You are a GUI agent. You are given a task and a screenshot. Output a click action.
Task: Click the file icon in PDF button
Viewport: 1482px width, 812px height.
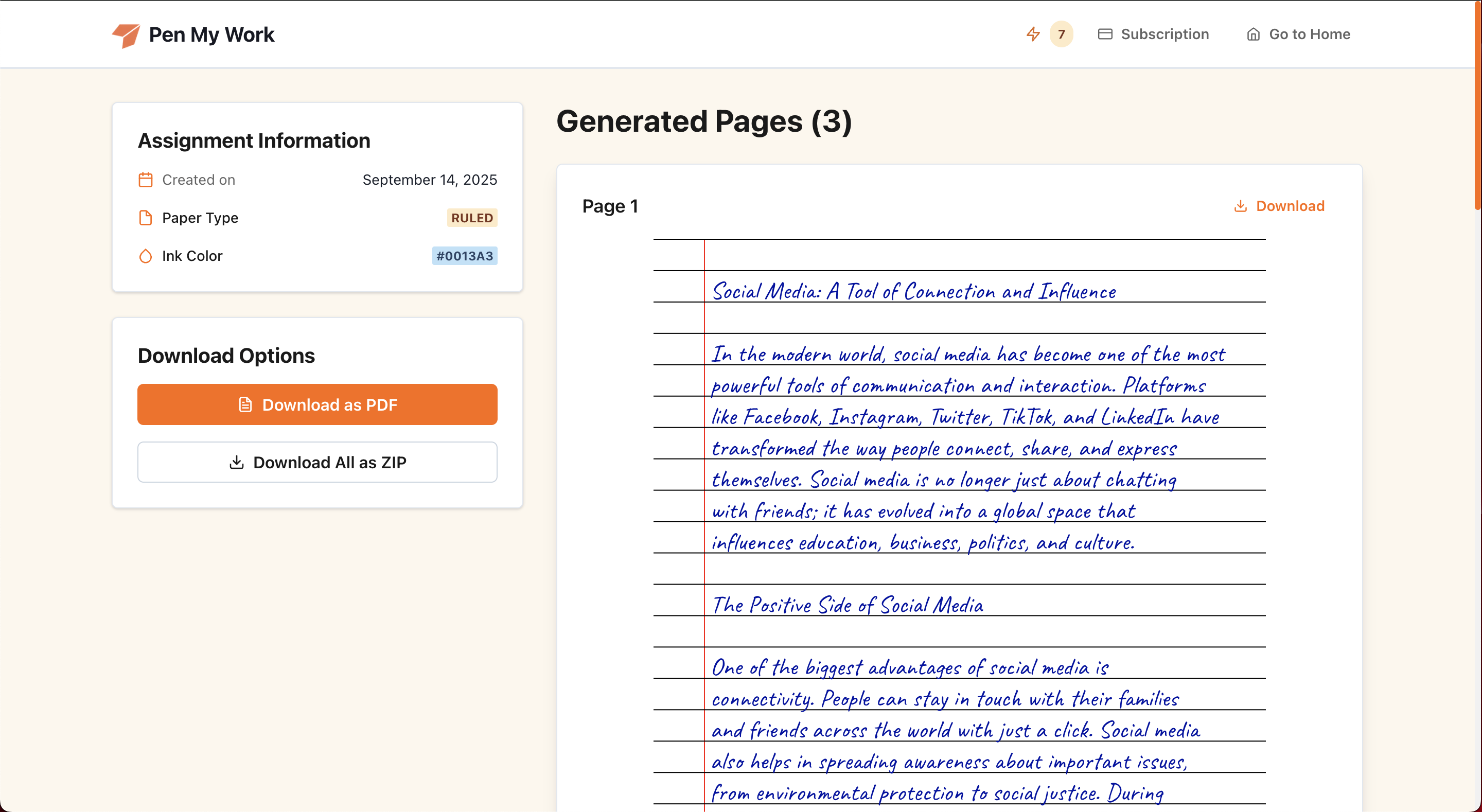245,404
